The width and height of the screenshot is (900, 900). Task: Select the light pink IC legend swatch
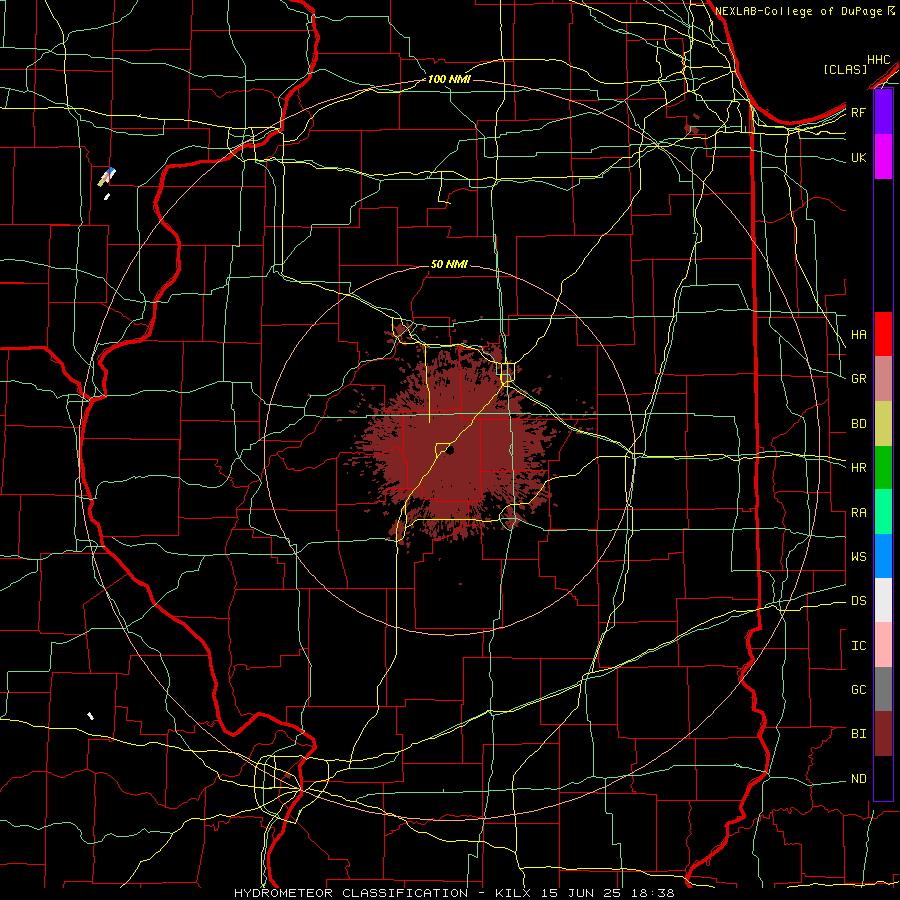[x=883, y=645]
